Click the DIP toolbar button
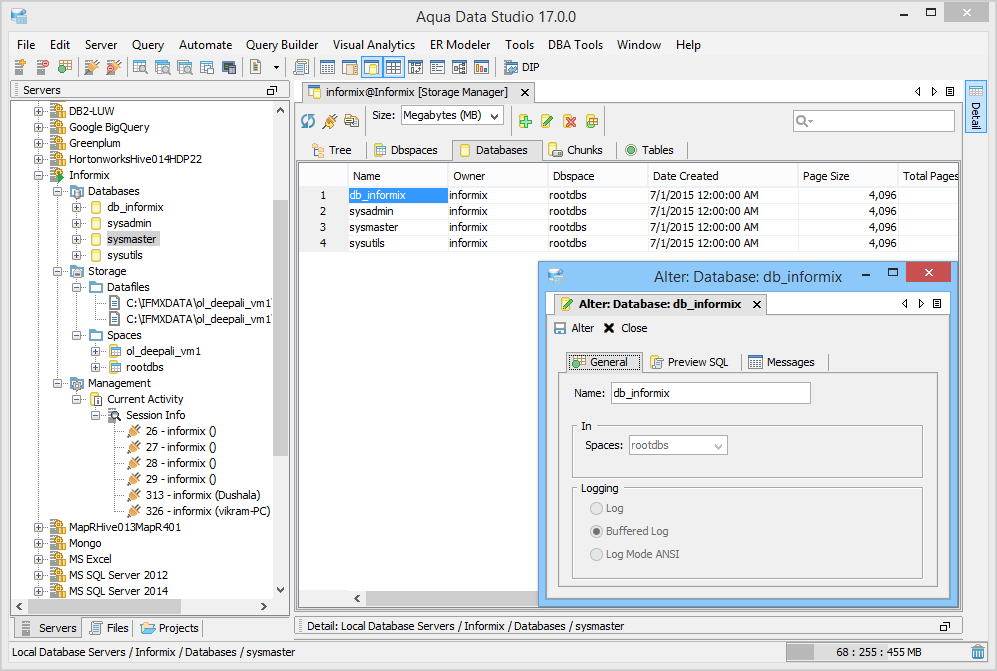 click(521, 67)
